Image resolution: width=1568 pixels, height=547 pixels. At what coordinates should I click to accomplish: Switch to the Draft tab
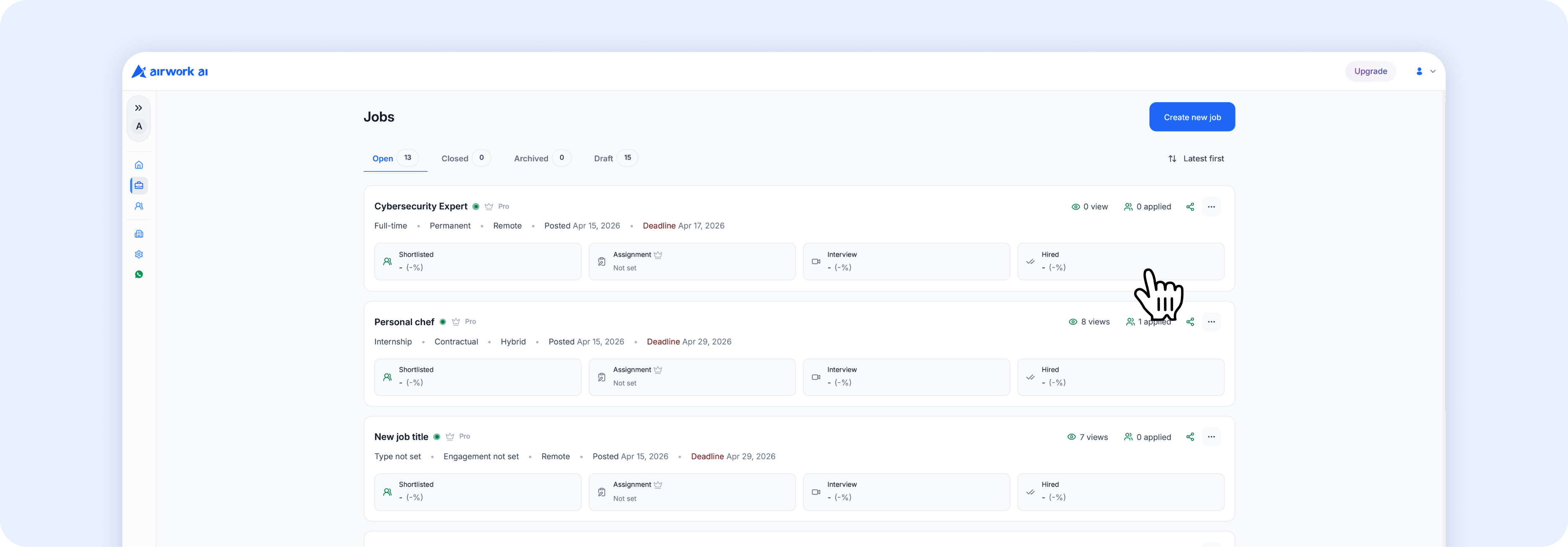tap(615, 158)
